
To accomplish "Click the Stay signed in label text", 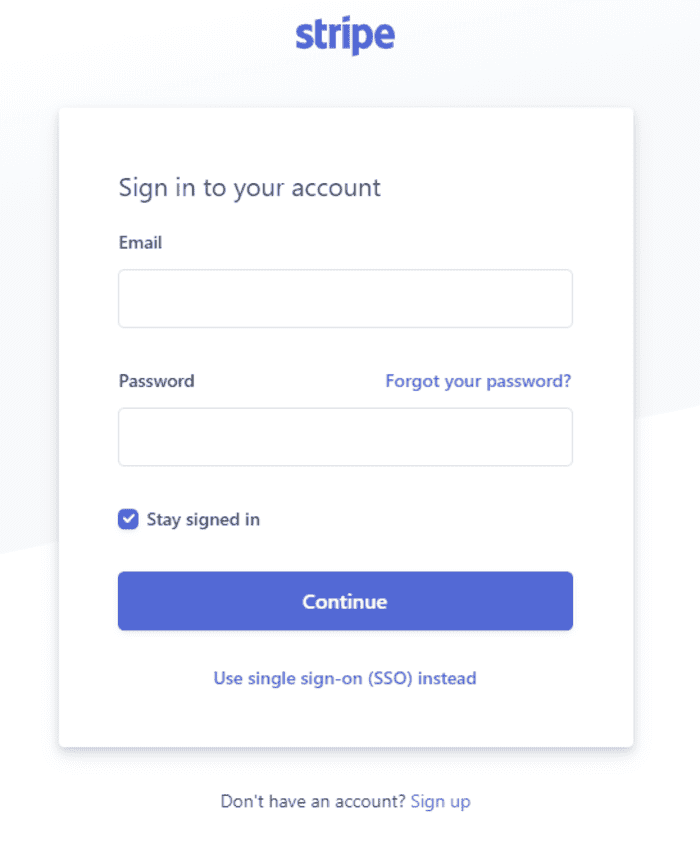I will coord(203,519).
